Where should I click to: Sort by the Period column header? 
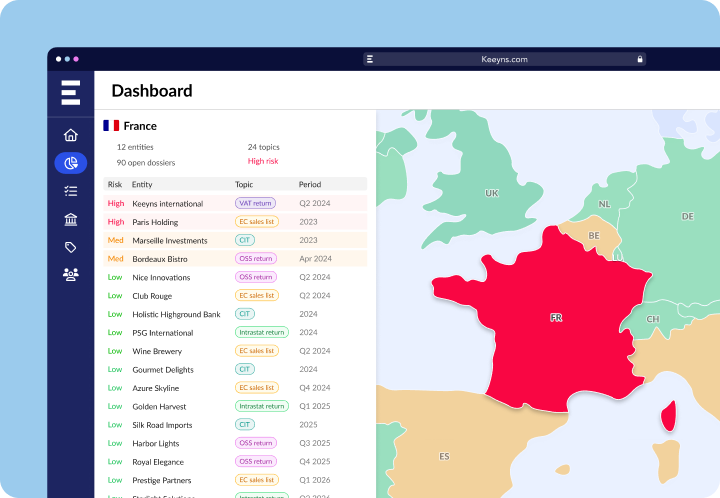coord(310,184)
